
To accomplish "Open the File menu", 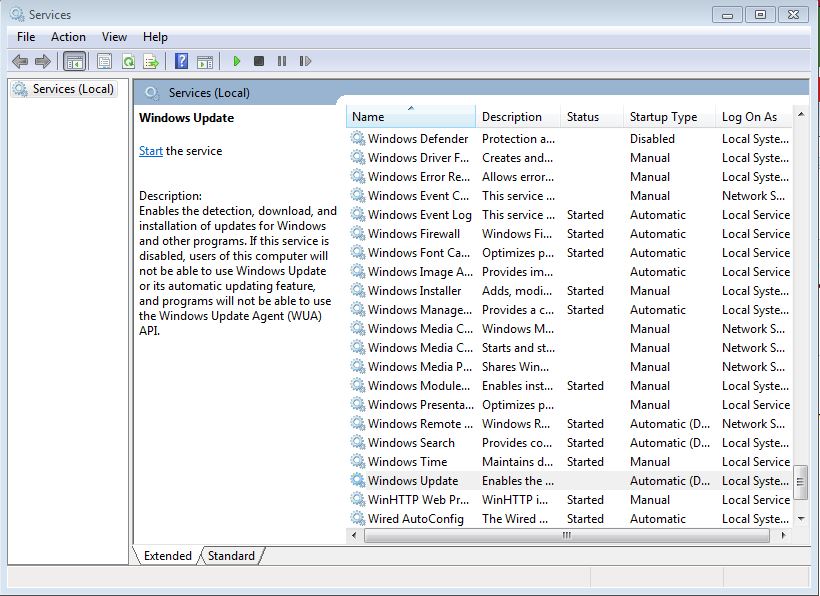I will tap(26, 37).
